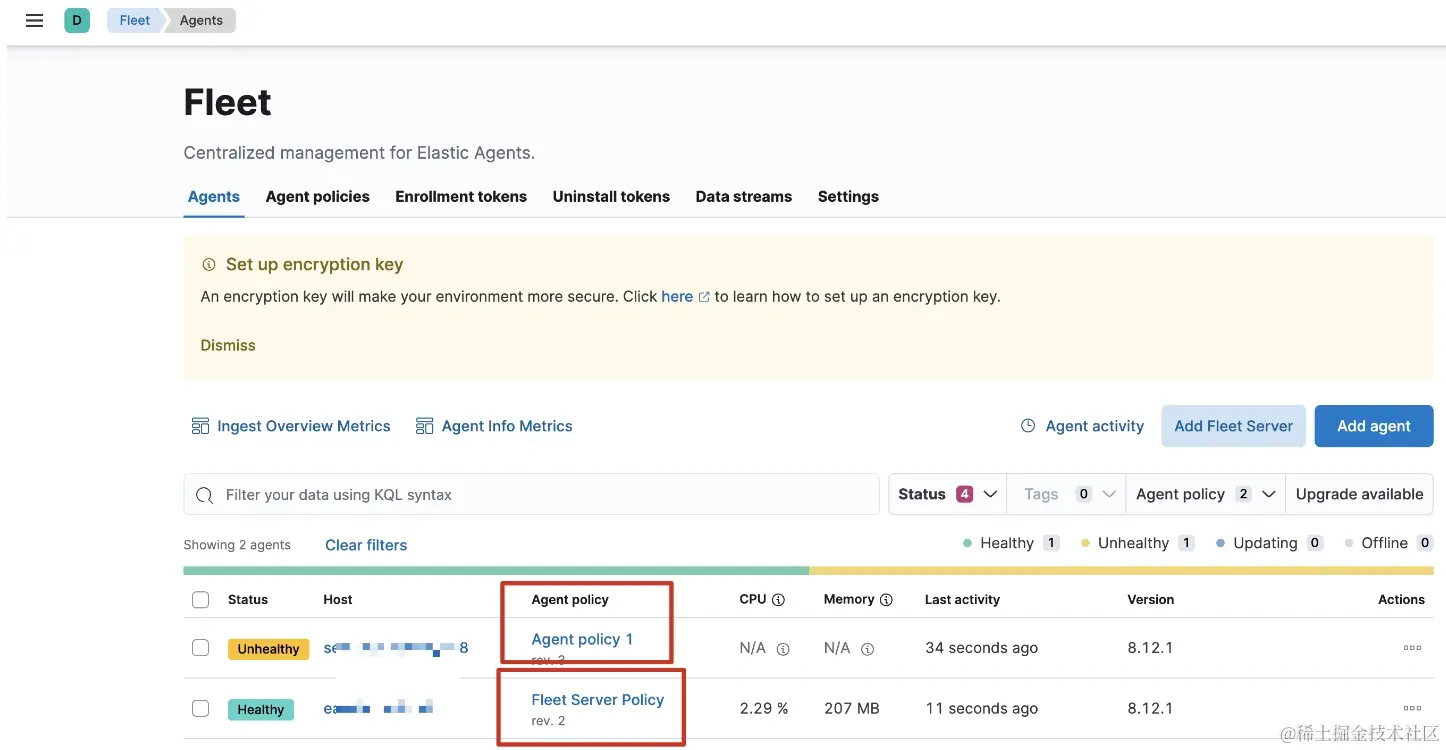Check the Healthy agent row checkbox
Viewport: 1446px width, 750px height.
pos(201,709)
